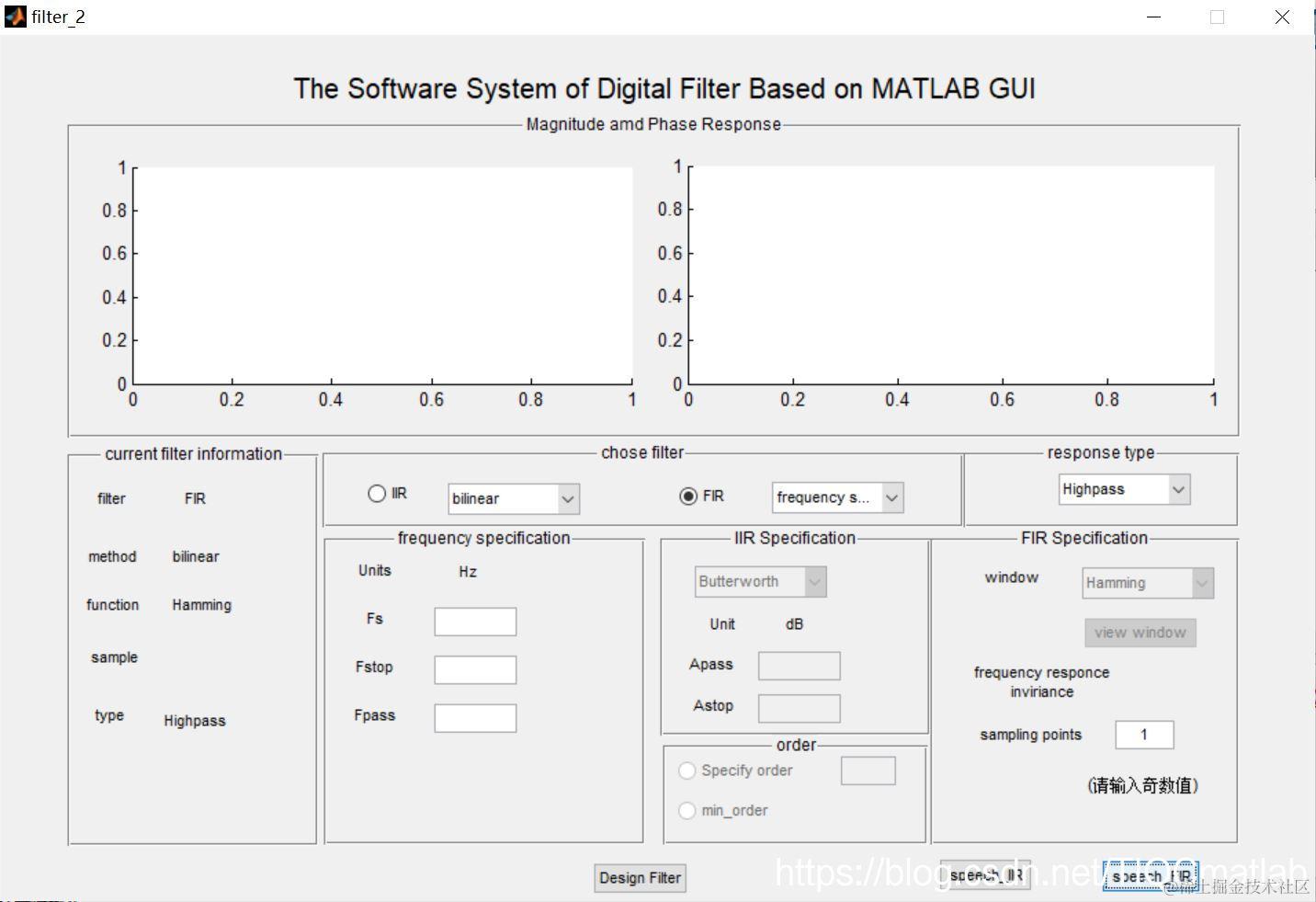This screenshot has width=1316, height=902.
Task: Click the 'Magnitude amd Phase Response' panel title
Action: 653,124
